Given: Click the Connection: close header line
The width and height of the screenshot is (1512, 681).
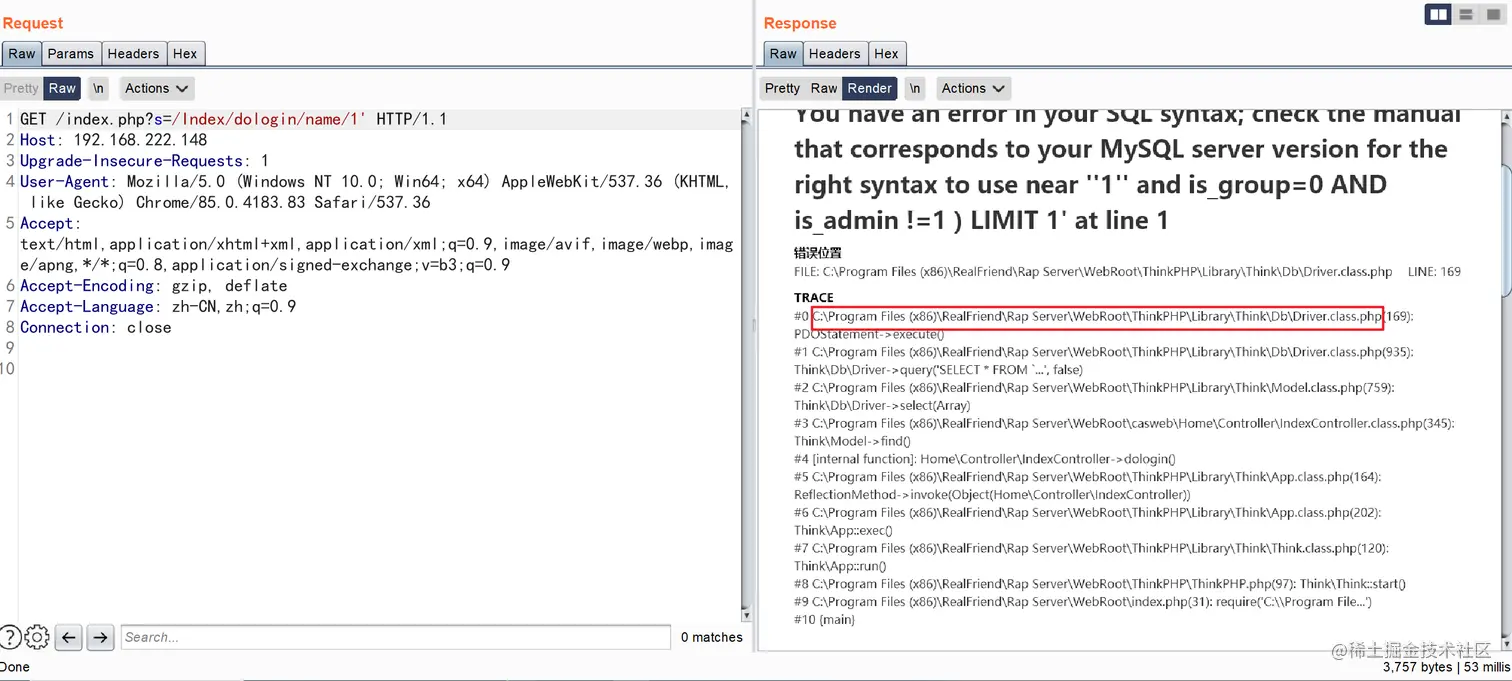Looking at the screenshot, I should (x=96, y=328).
